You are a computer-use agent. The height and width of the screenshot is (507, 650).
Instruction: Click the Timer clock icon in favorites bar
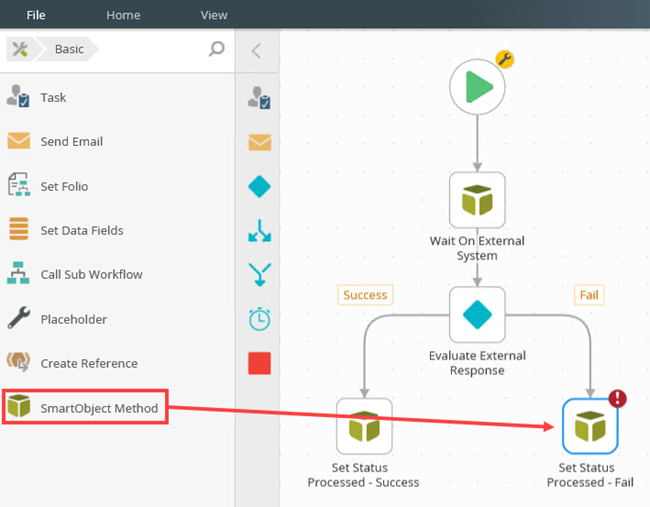(x=260, y=319)
